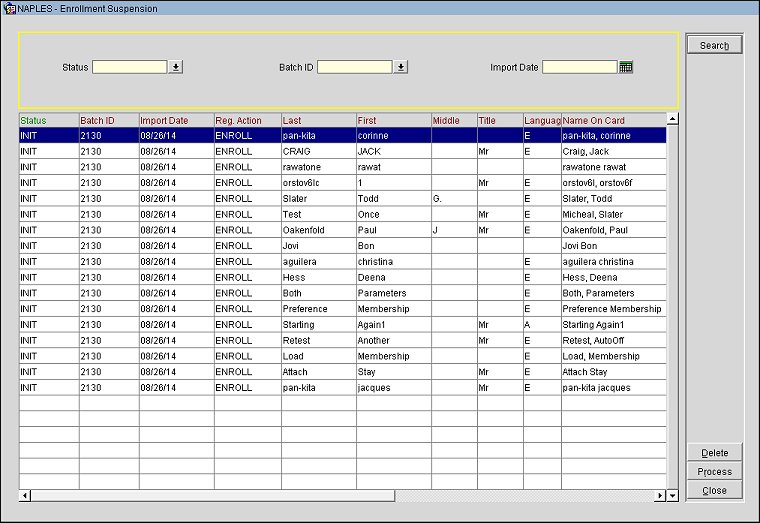This screenshot has width=760, height=523.
Task: Click the first name cell Stay
Action: [394, 372]
